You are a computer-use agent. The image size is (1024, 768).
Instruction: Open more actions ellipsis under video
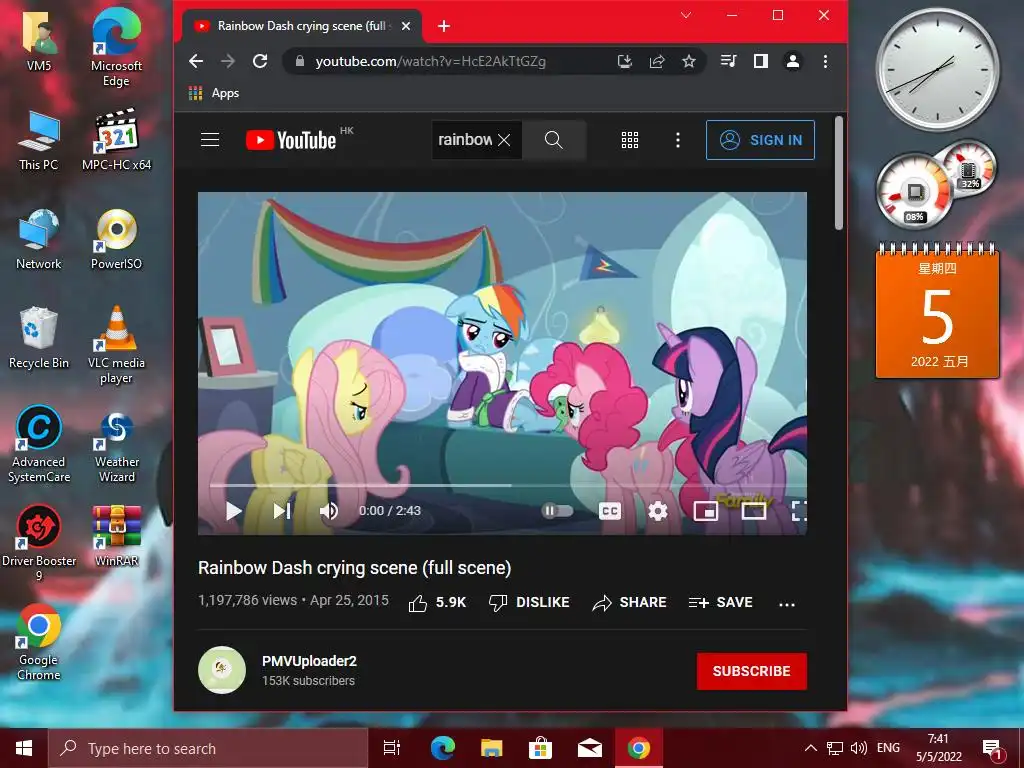(x=787, y=603)
